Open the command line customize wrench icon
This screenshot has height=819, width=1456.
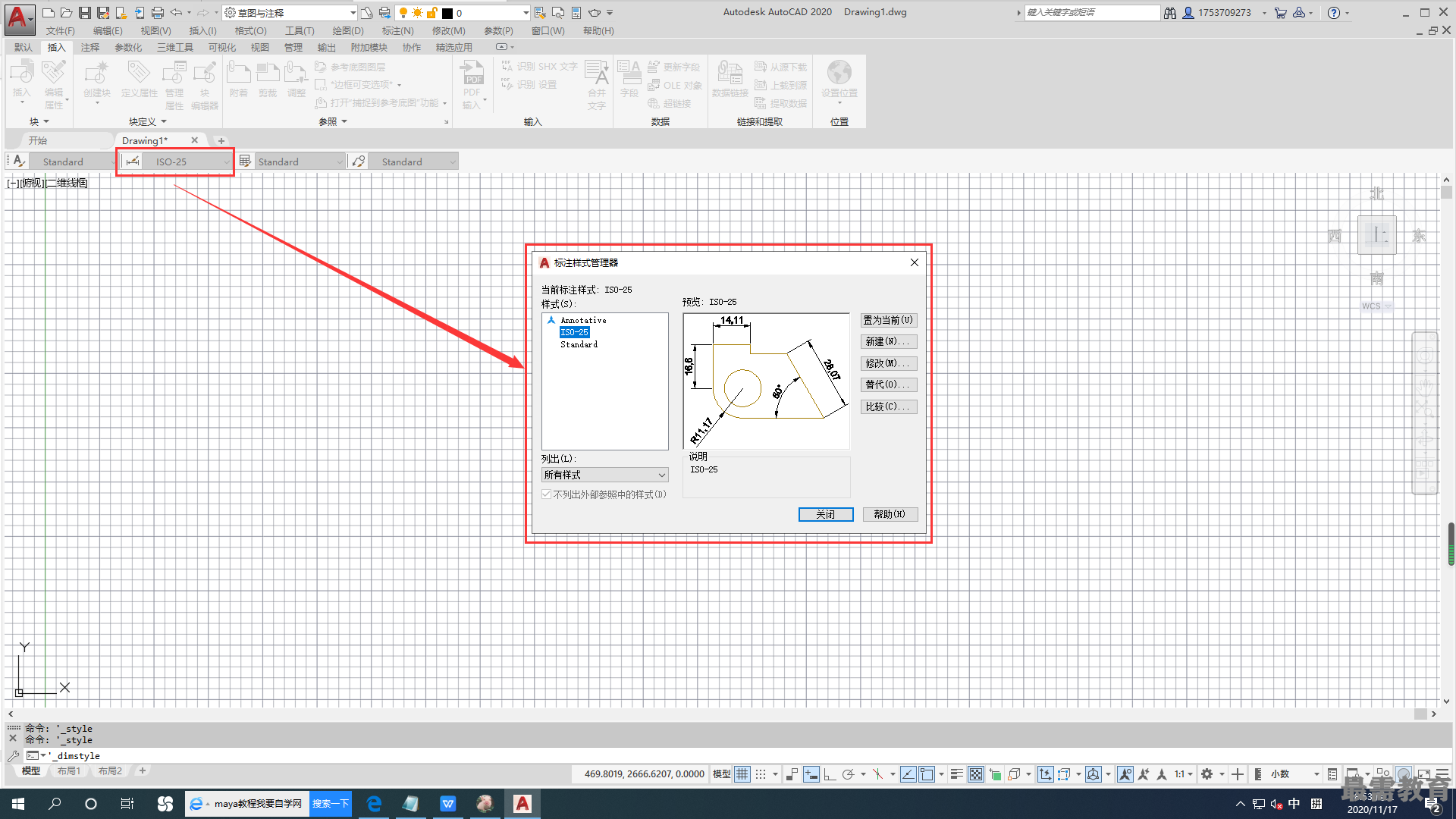pos(13,756)
